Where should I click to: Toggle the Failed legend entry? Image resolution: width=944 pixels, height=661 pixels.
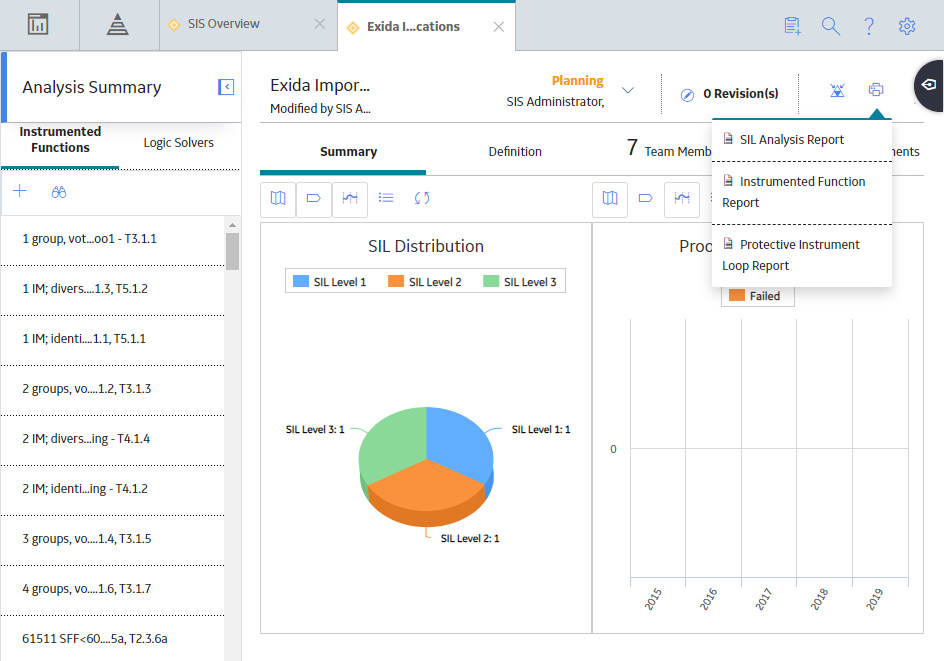(755, 296)
